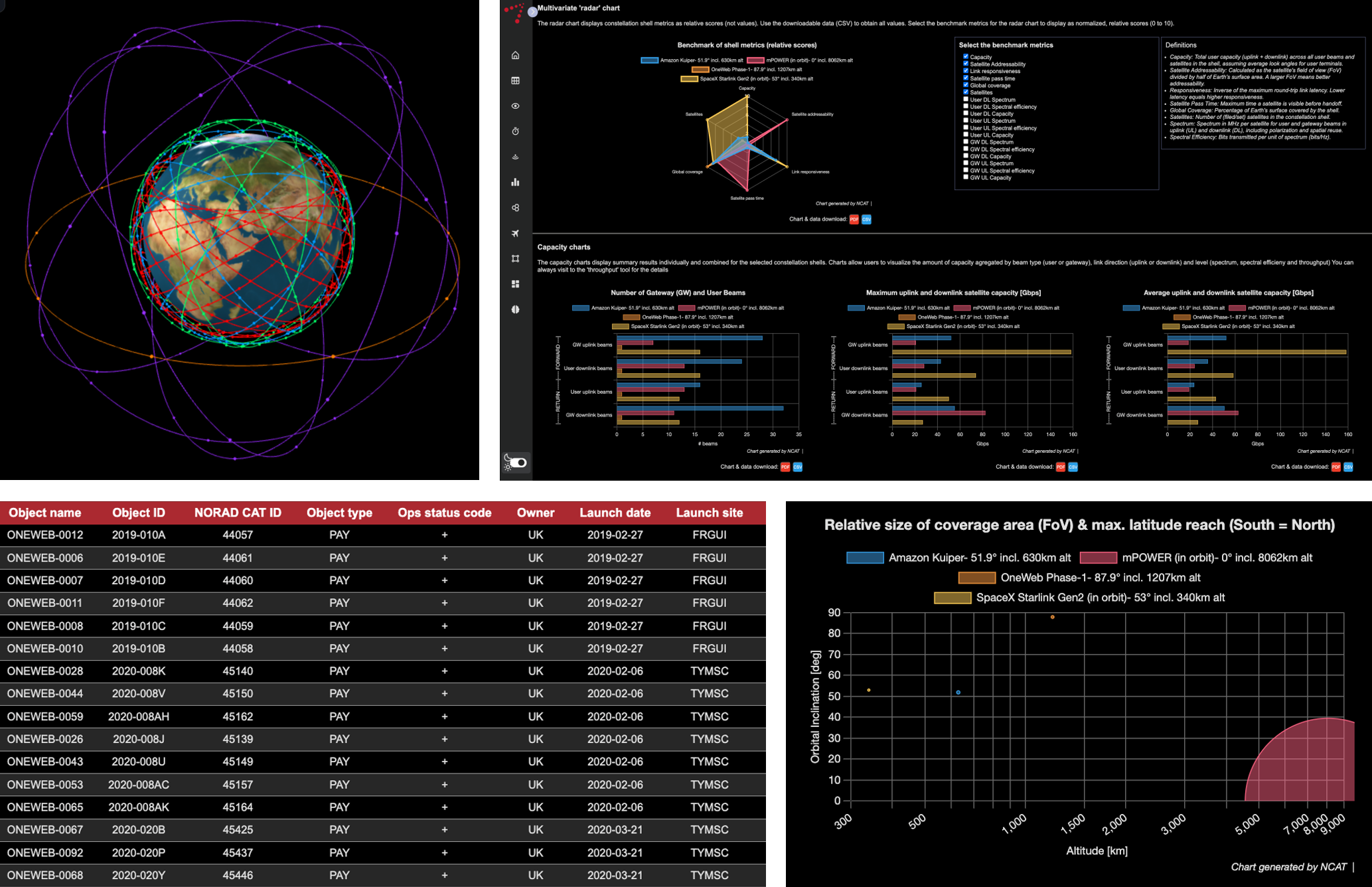Enable the User DL Spectrum checkbox

coord(966,99)
